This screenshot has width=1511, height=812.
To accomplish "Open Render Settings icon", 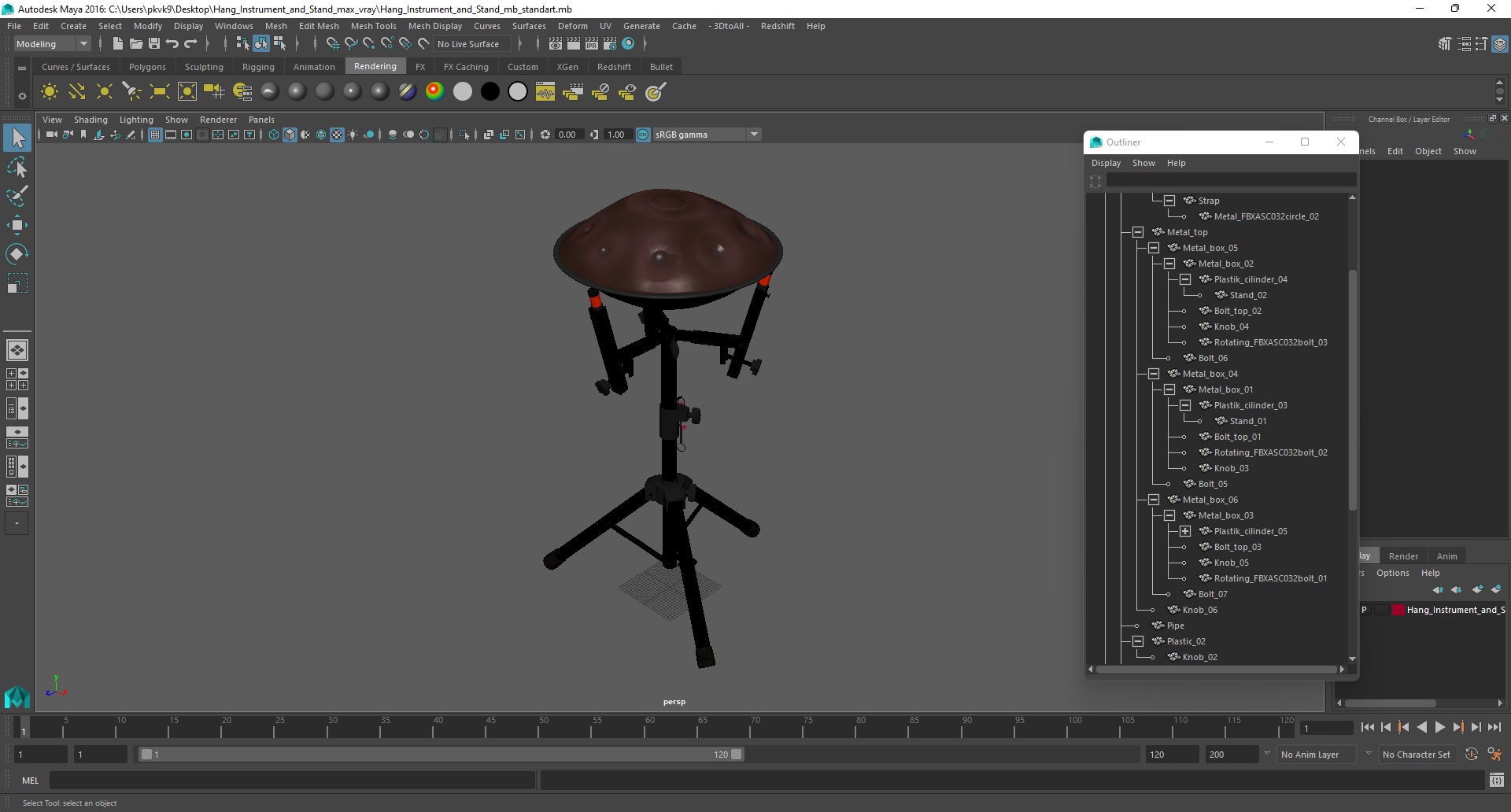I will [610, 44].
